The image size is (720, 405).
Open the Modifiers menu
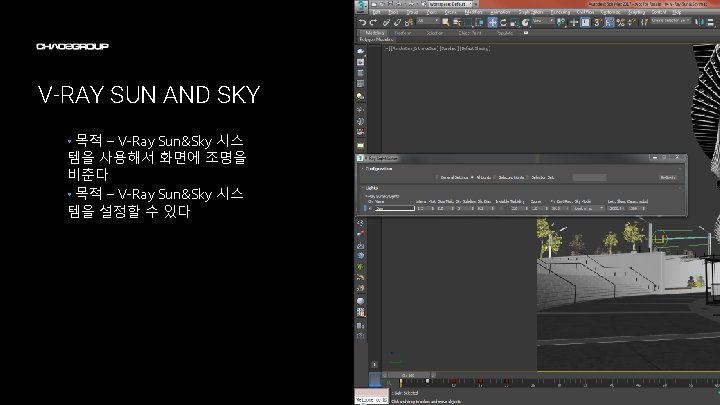click(473, 12)
